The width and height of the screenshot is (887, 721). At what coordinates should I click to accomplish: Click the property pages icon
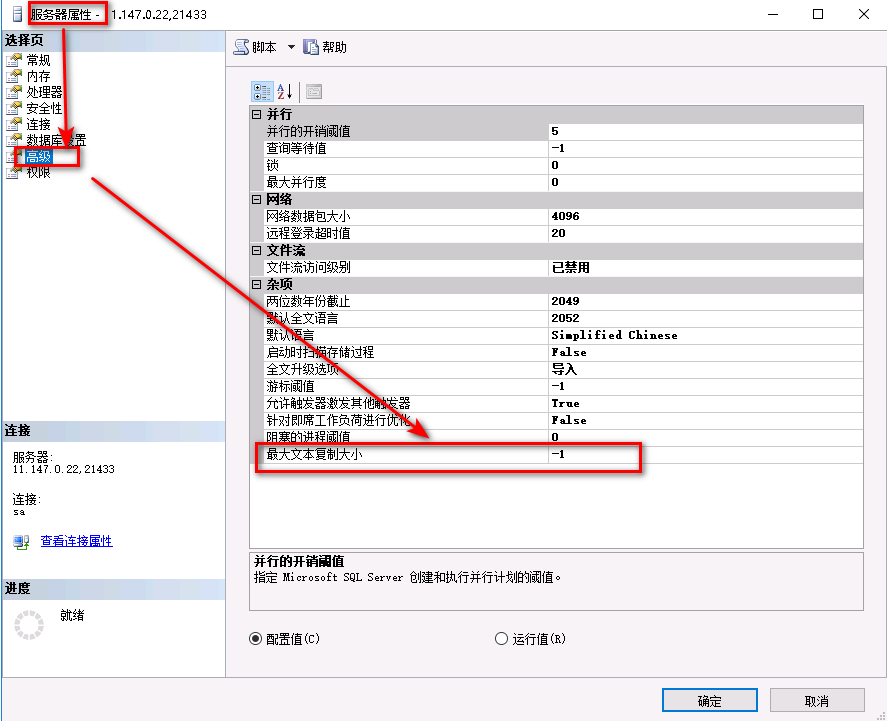click(x=314, y=91)
